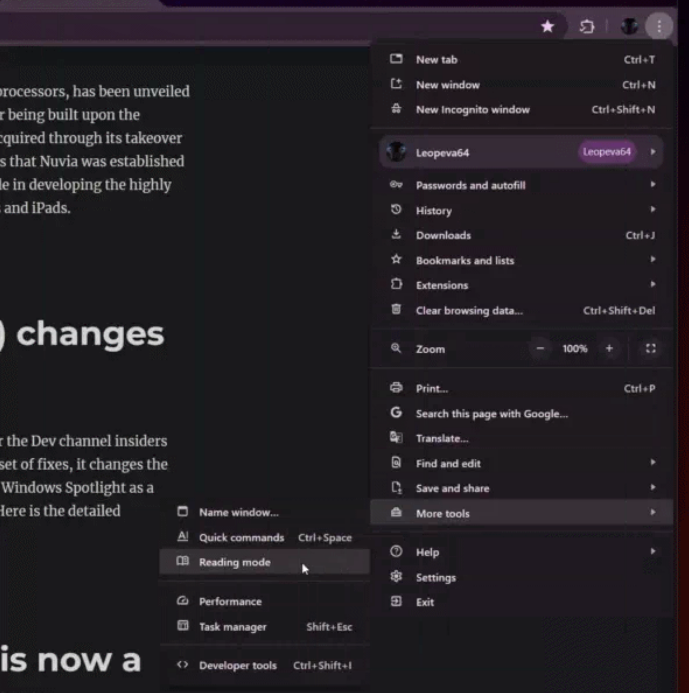The image size is (689, 693).
Task: Click the Settings gear icon
Action: 396,576
